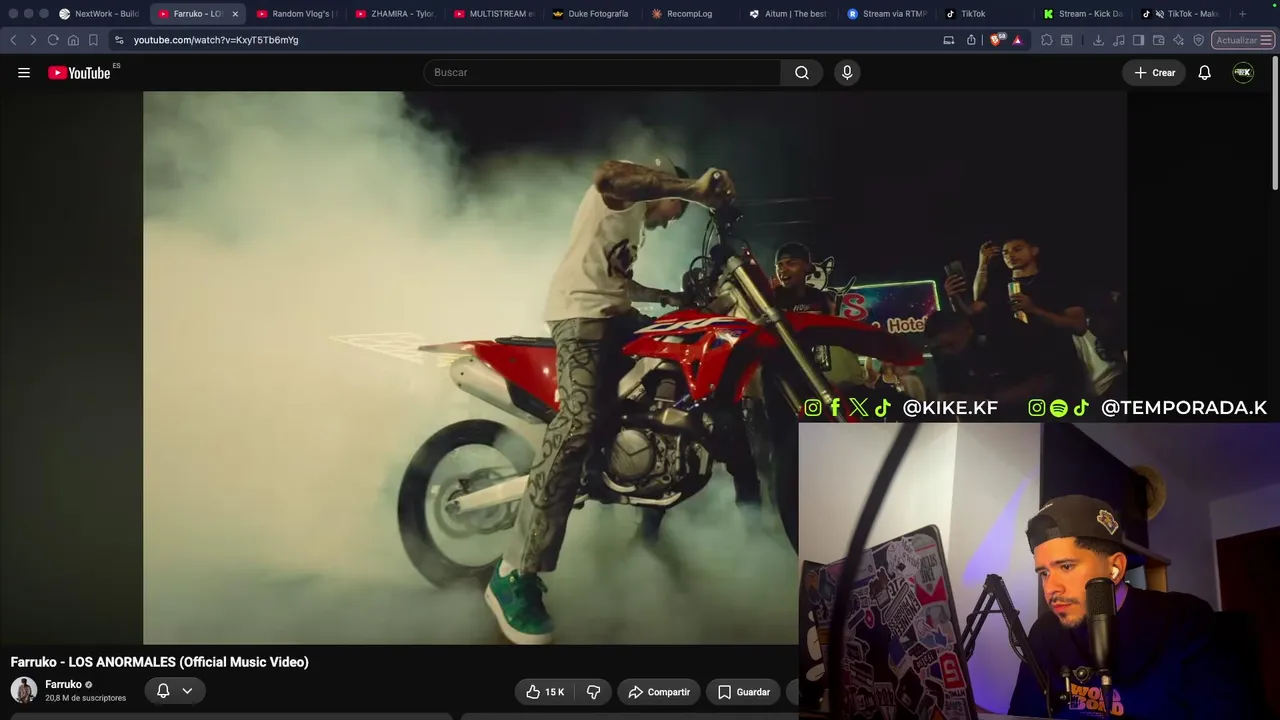Like the video (15 K)

pos(545,692)
